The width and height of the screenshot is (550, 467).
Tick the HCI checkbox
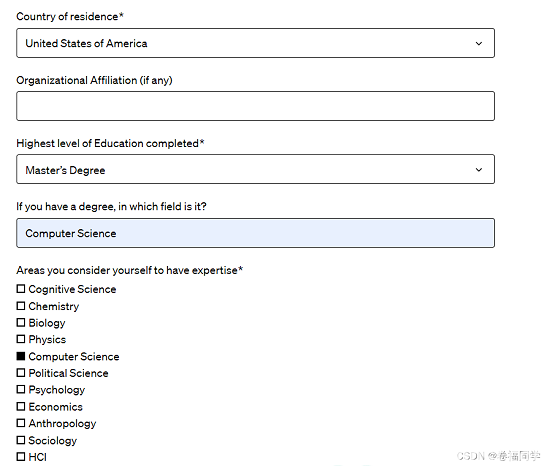point(21,457)
